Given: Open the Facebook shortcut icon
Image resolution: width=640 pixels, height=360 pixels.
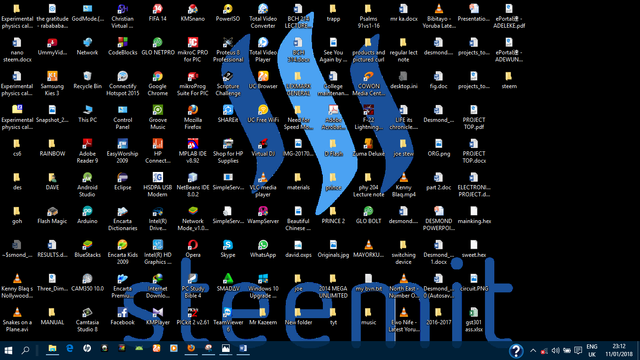Looking at the screenshot, I should tap(122, 316).
